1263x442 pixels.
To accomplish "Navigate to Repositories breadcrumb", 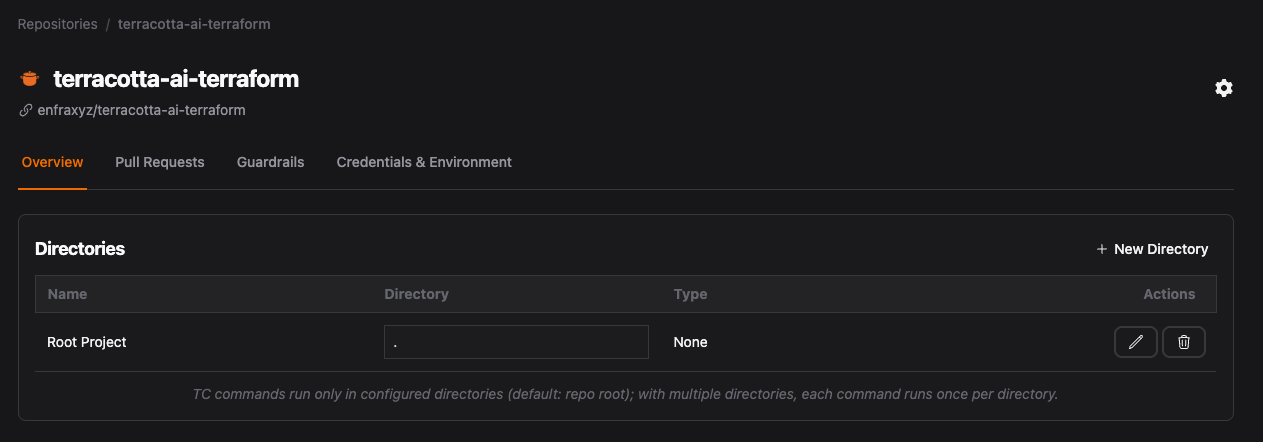I will (57, 24).
